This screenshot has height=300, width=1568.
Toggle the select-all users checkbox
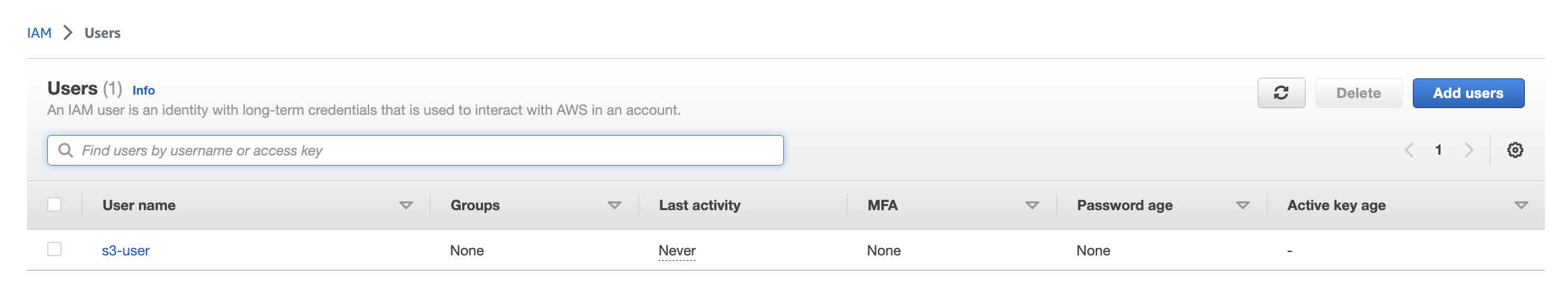[x=55, y=205]
